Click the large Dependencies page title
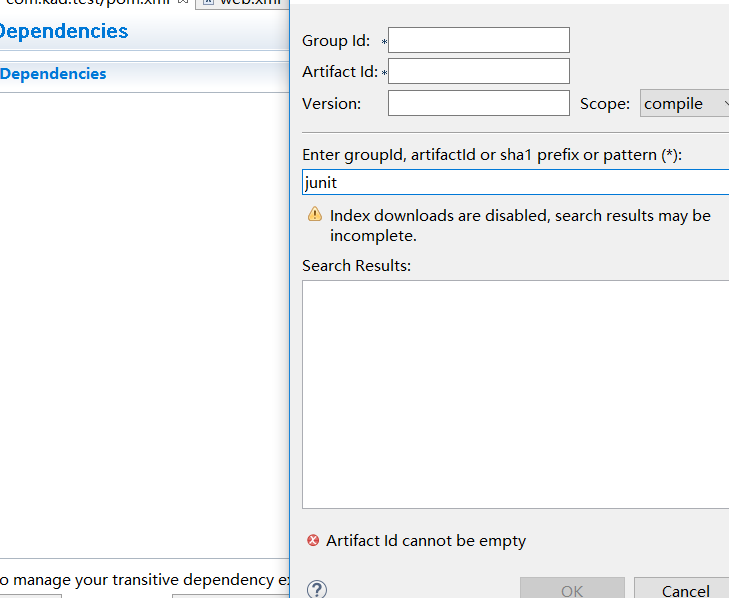The width and height of the screenshot is (729, 598). (x=64, y=31)
